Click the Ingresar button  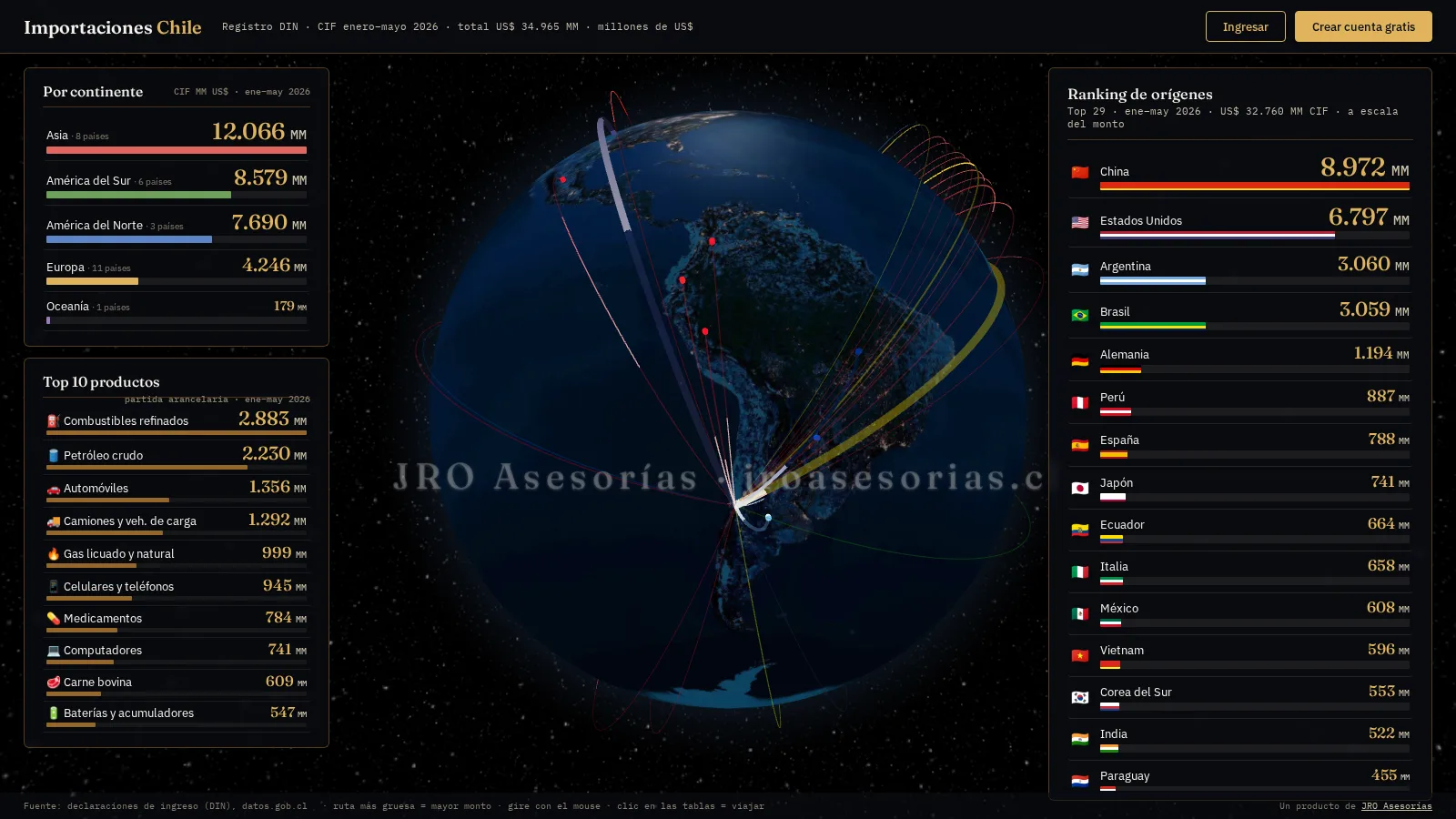point(1245,26)
